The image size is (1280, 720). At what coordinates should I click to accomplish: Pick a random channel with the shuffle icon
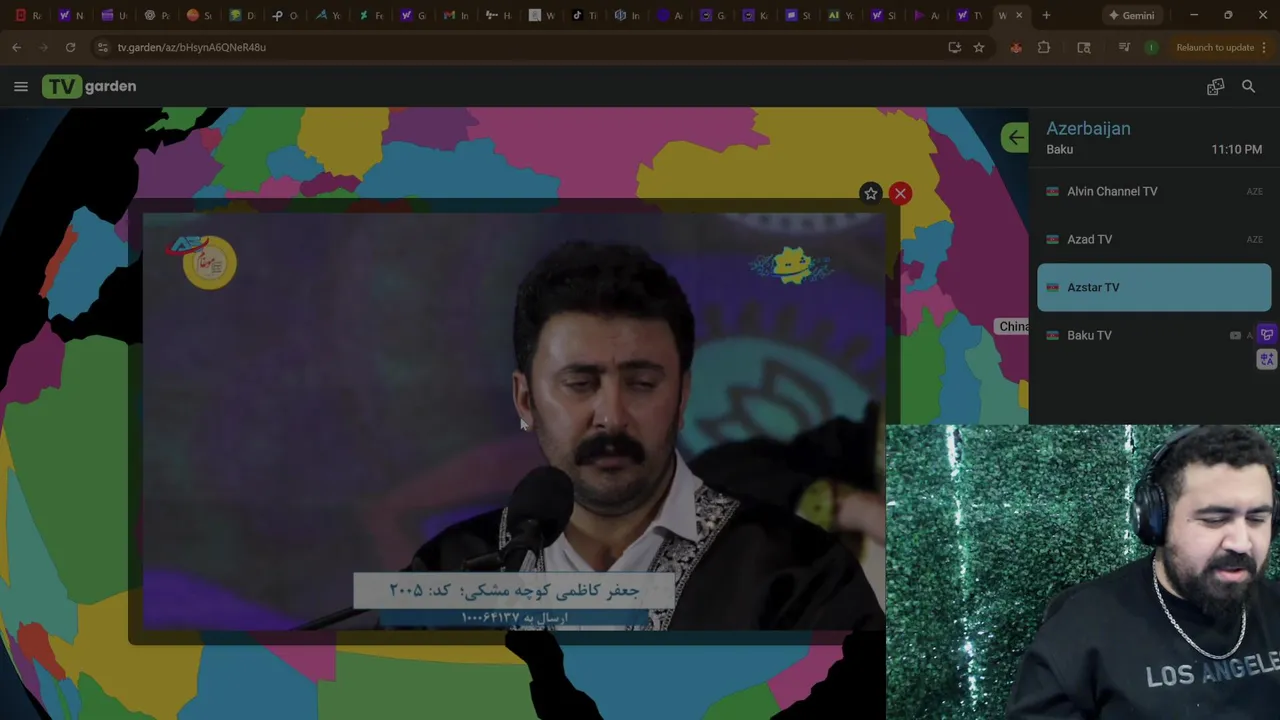coord(1215,87)
